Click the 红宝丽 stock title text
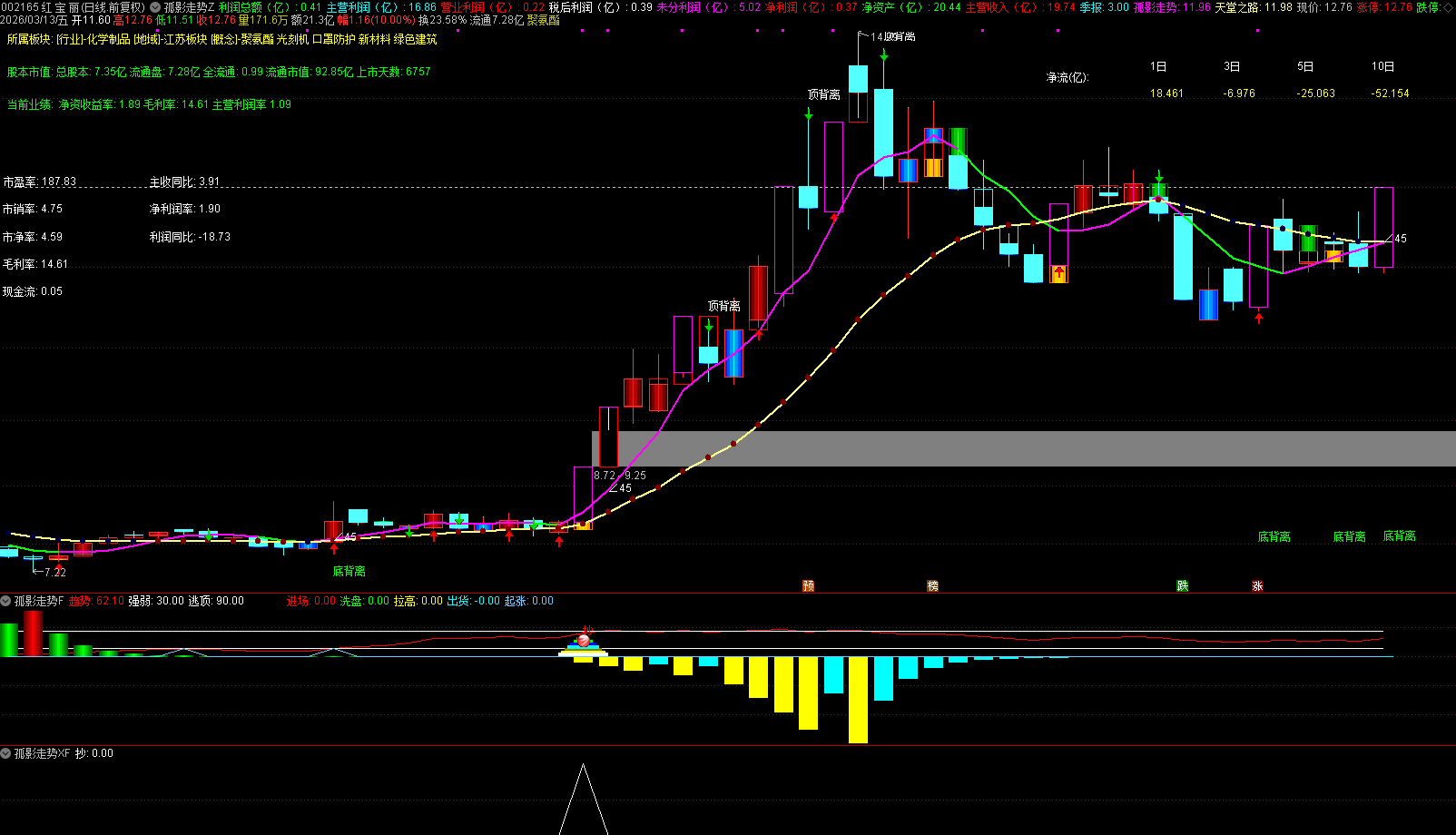This screenshot has height=835, width=1456. [x=60, y=7]
